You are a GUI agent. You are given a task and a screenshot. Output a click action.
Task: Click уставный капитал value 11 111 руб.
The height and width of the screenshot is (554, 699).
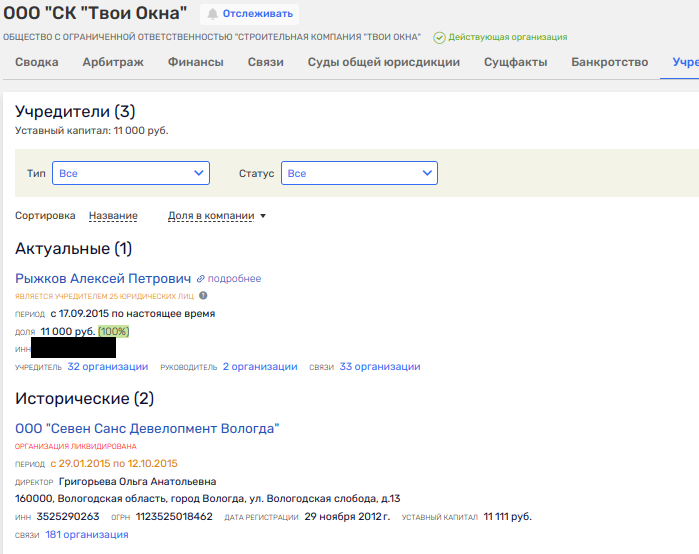508,517
